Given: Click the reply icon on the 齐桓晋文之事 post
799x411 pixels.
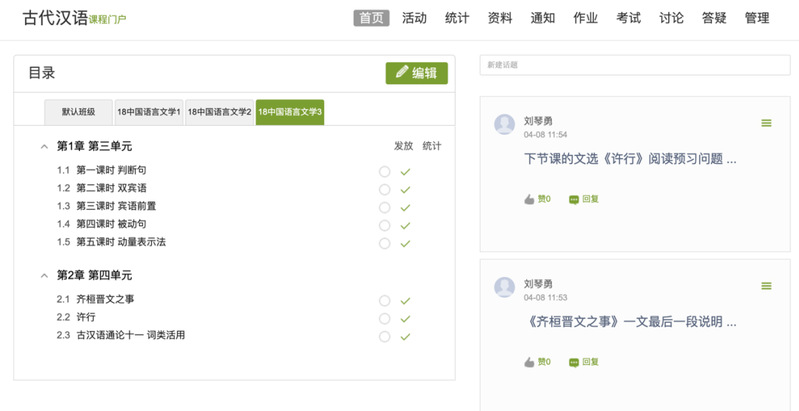Looking at the screenshot, I should (574, 362).
